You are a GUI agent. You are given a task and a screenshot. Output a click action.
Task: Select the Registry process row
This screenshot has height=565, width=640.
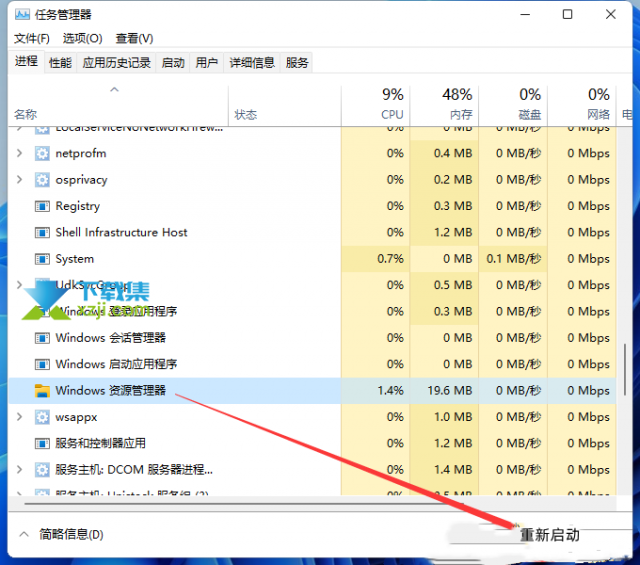click(x=312, y=206)
